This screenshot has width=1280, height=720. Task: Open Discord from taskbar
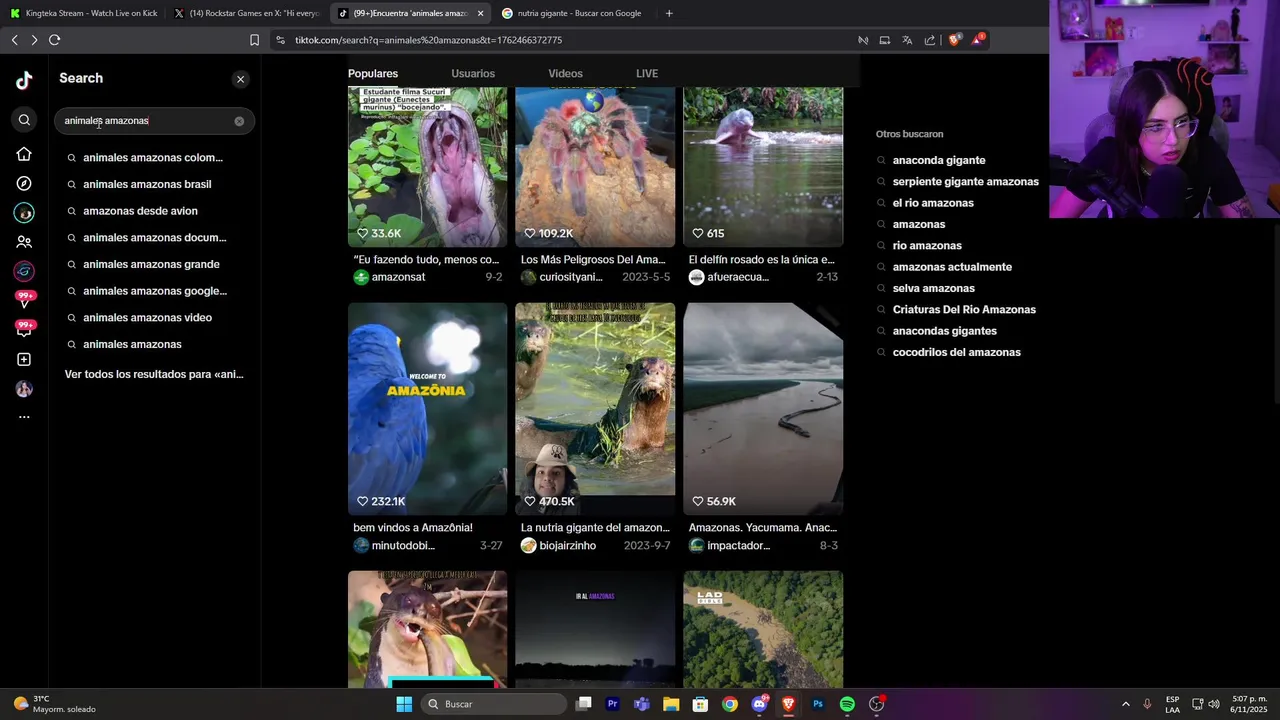759,704
